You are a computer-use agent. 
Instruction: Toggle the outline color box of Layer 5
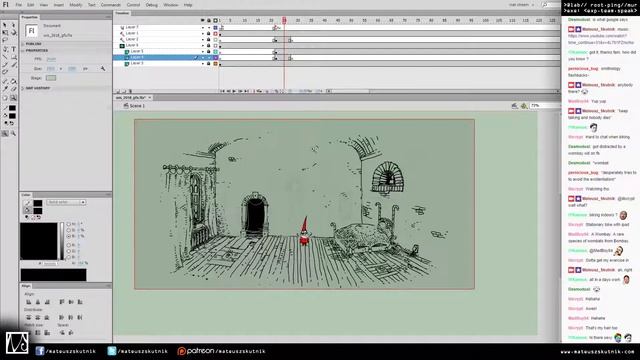coord(215,51)
